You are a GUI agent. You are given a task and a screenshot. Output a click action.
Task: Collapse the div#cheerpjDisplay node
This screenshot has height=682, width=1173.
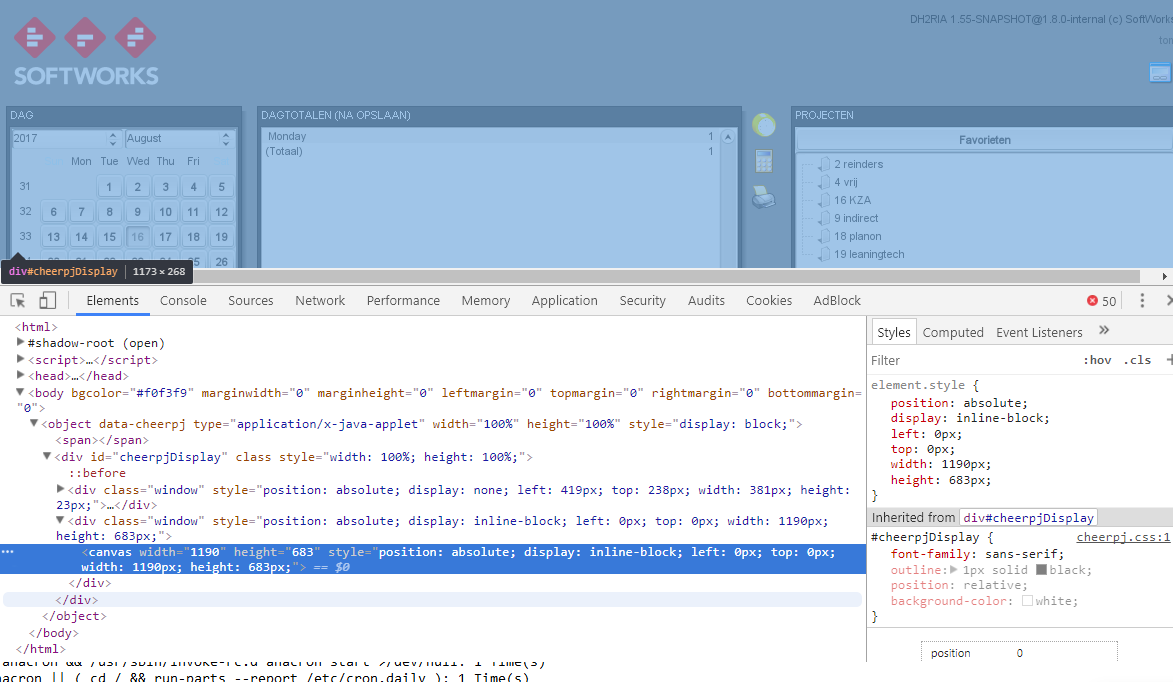coord(46,456)
